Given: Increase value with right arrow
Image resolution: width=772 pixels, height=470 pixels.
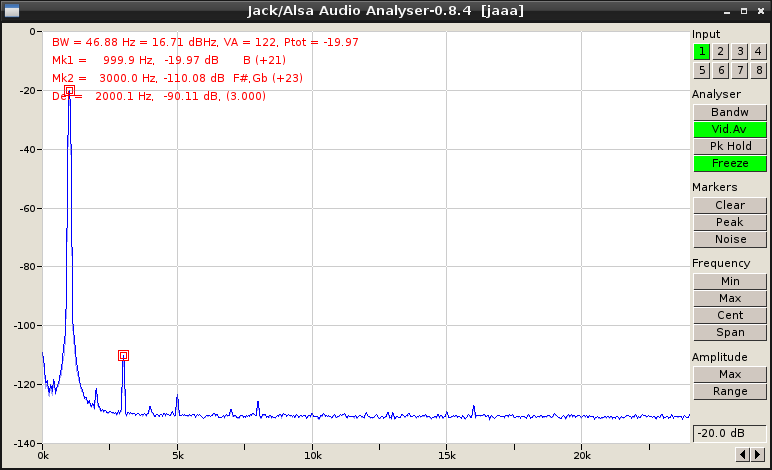Looking at the screenshot, I should click(x=758, y=454).
